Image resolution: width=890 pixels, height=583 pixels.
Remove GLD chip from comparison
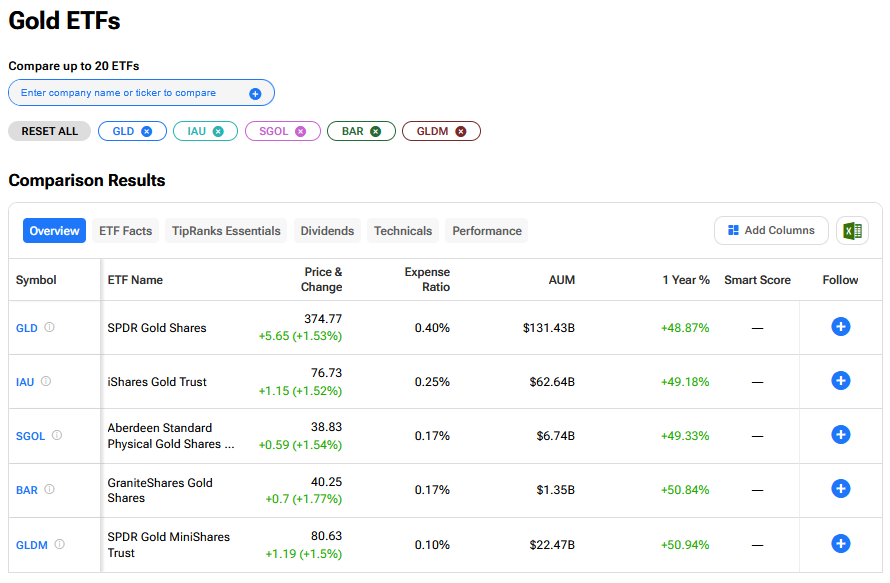(147, 131)
